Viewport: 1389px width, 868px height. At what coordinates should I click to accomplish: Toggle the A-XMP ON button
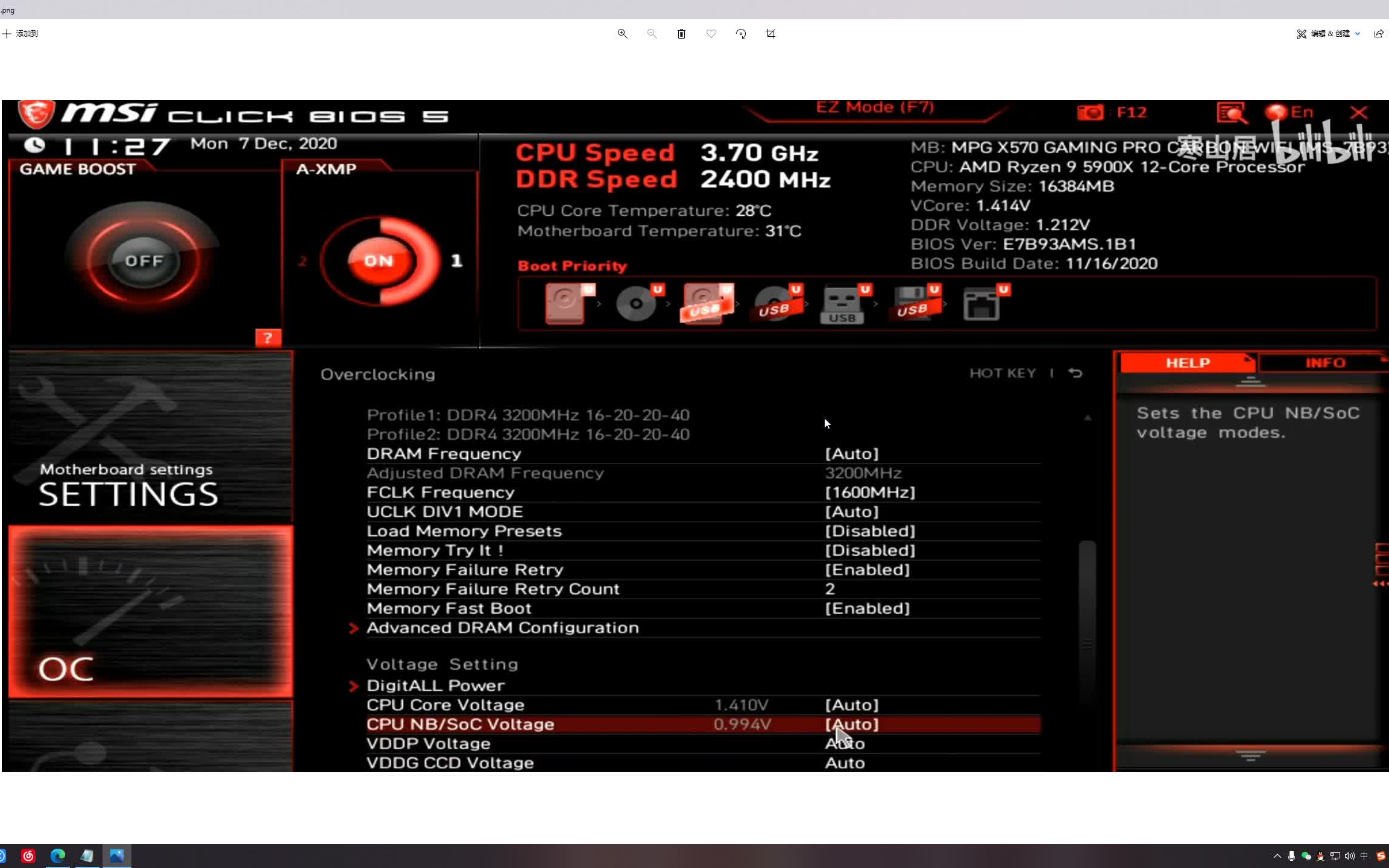pos(379,260)
